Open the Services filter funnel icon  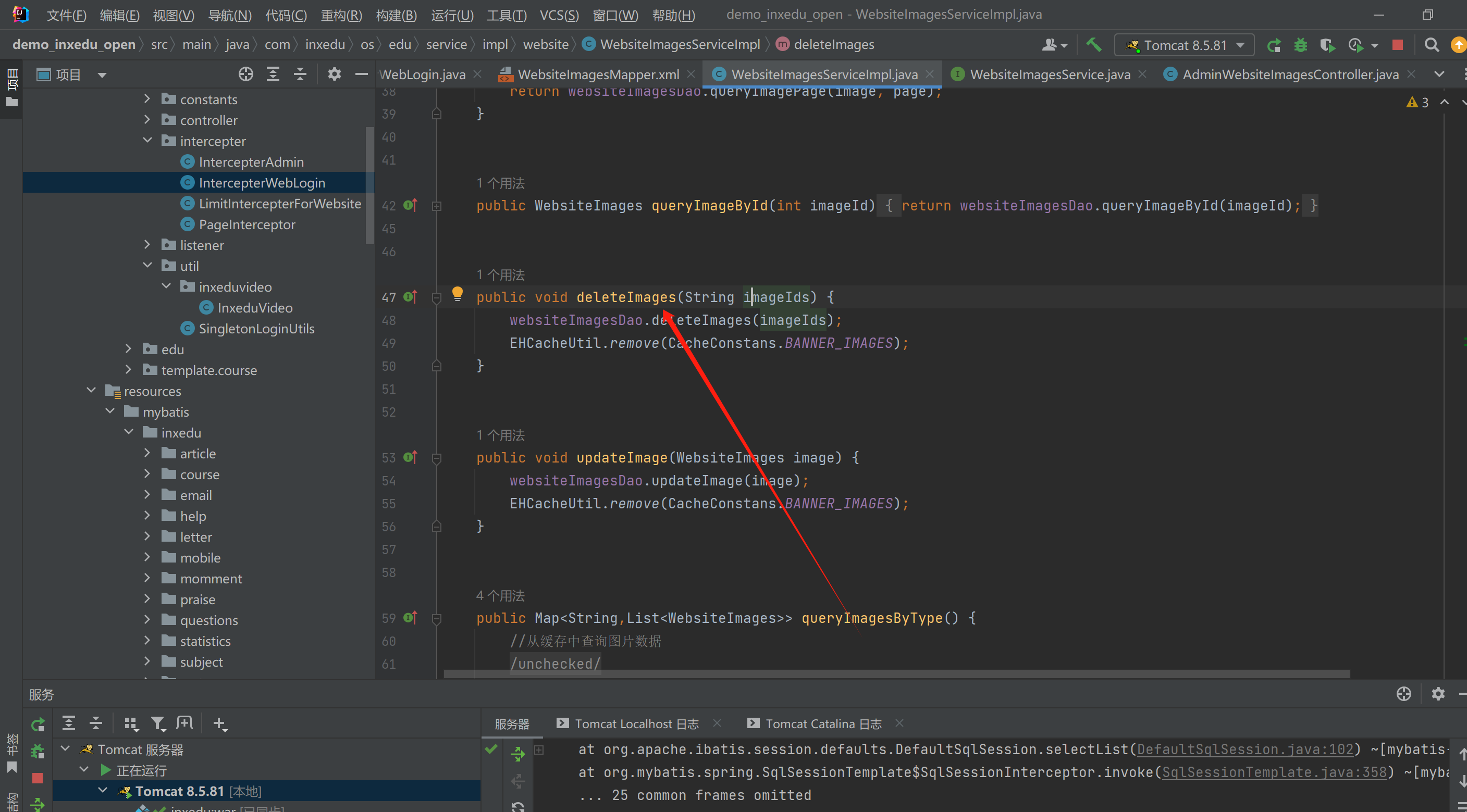click(158, 724)
